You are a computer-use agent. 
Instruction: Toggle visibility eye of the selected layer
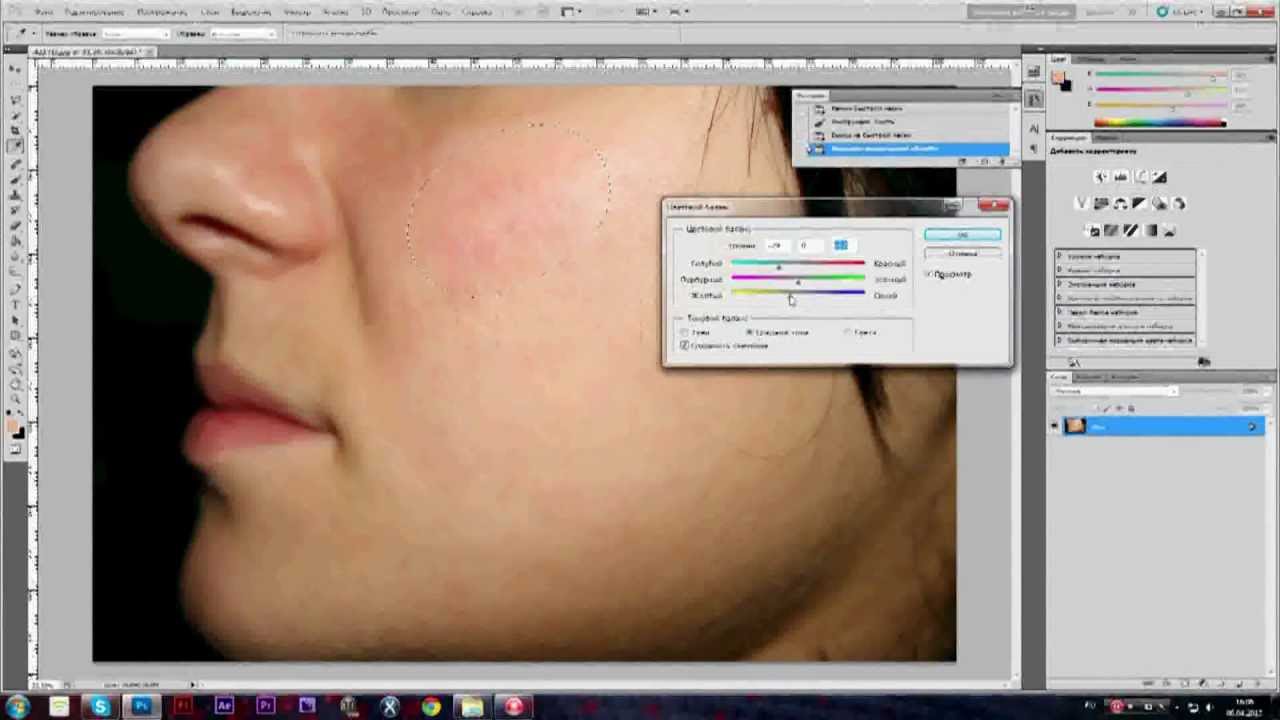click(1055, 427)
